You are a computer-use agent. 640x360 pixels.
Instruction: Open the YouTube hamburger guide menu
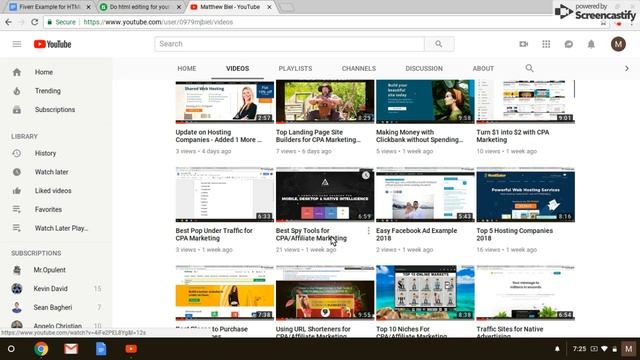[17, 44]
